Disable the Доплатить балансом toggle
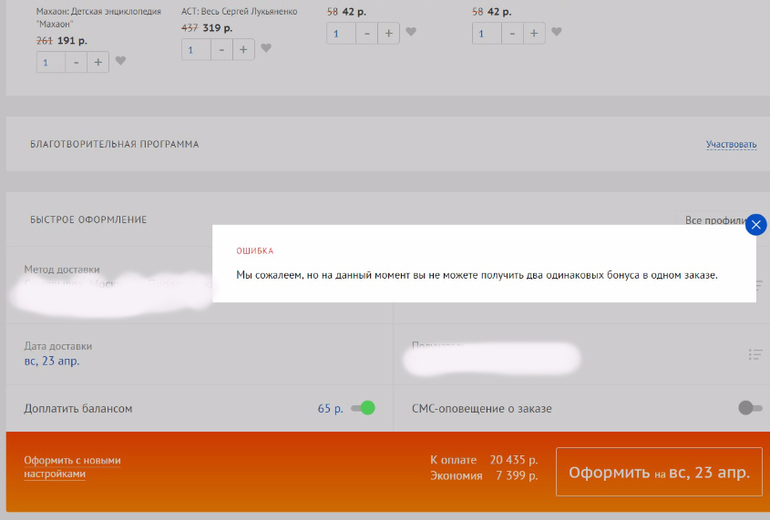The image size is (770, 520). 362,408
